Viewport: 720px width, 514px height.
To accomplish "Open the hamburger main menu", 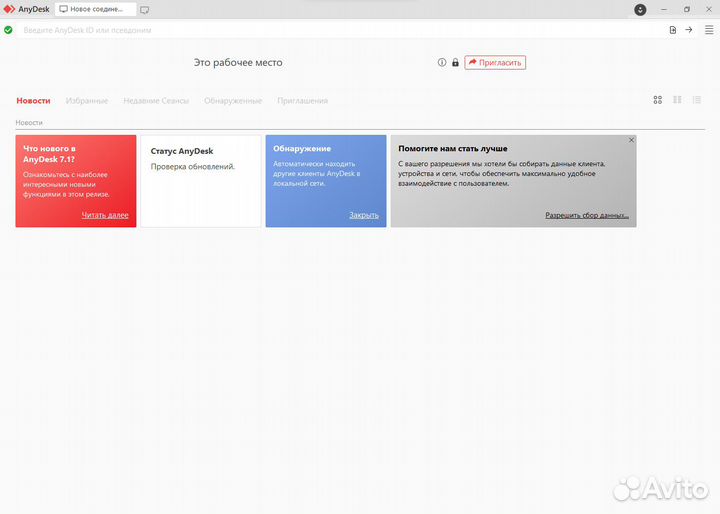I will (x=709, y=30).
